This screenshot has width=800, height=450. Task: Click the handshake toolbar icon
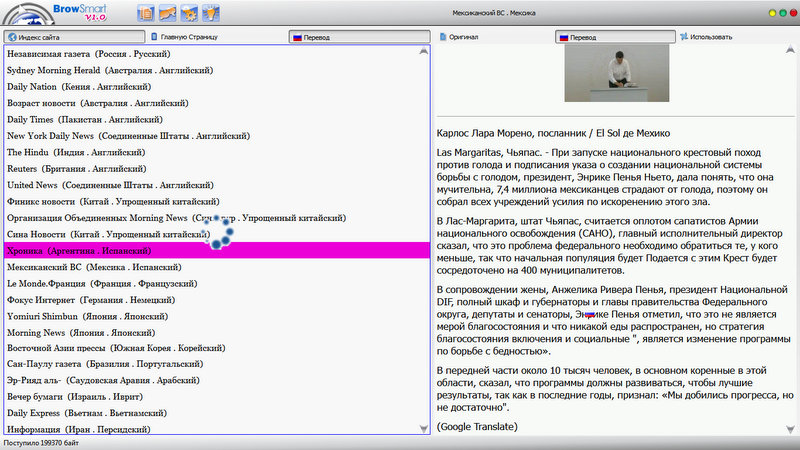[168, 13]
